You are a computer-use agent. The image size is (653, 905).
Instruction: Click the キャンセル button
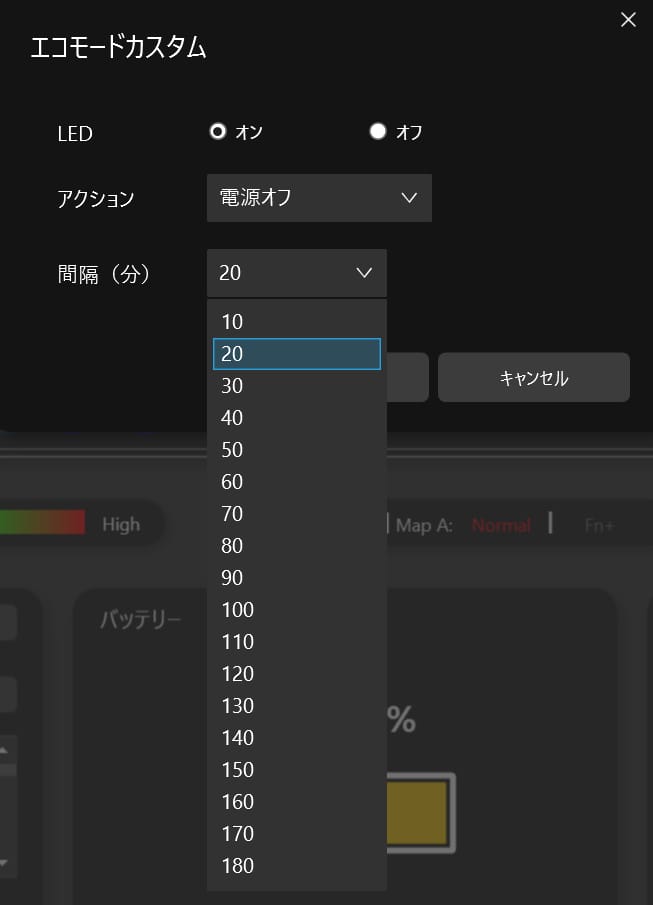(x=533, y=378)
